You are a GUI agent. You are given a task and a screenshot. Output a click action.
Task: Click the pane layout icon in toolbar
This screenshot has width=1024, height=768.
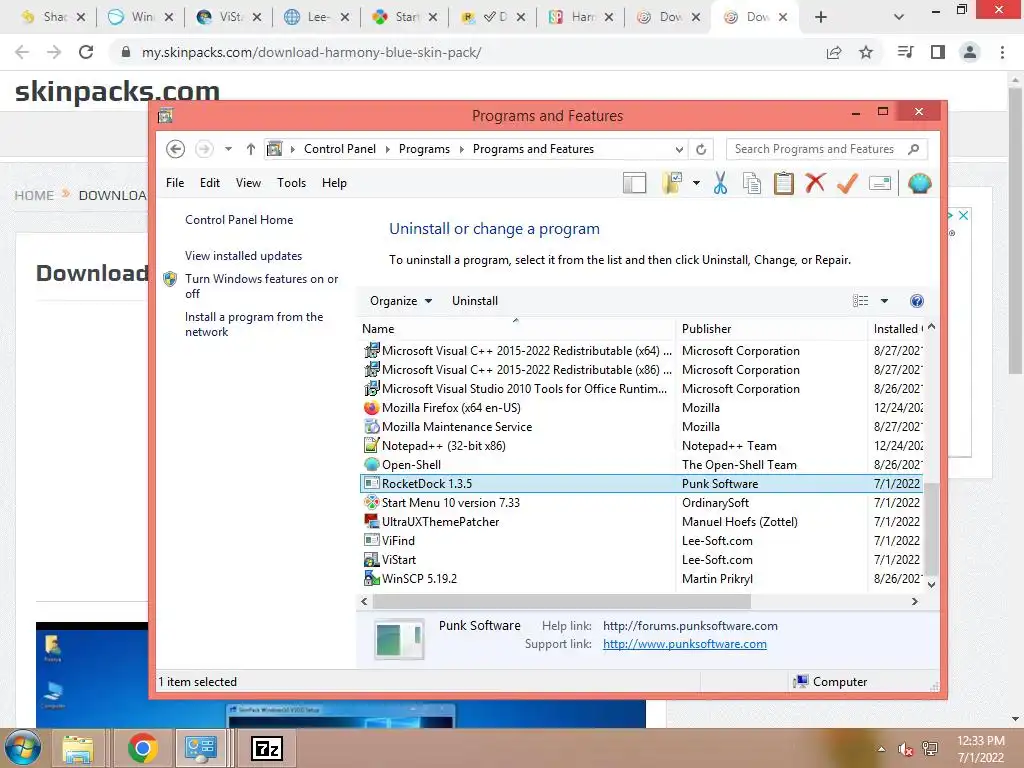[634, 184]
